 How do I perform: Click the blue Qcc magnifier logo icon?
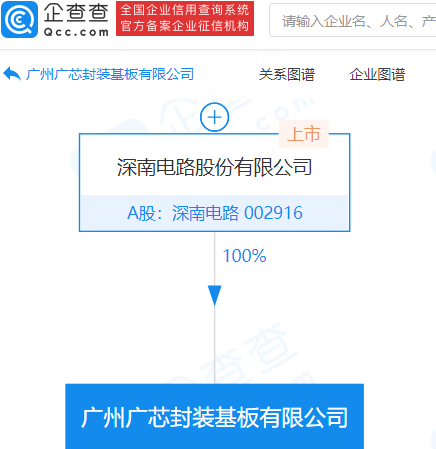19,19
